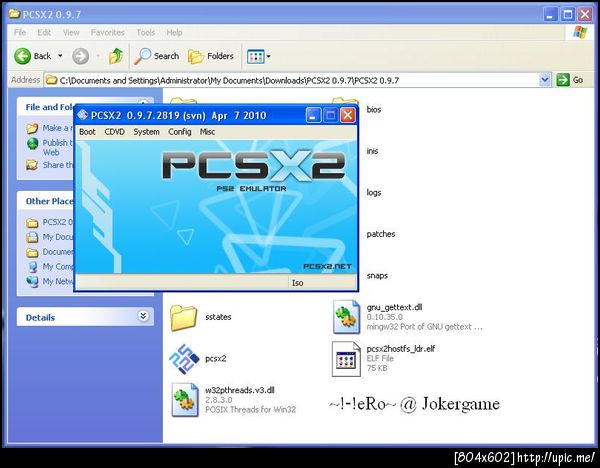600x468 pixels.
Task: Click the Details panel header
Action: [x=85, y=317]
